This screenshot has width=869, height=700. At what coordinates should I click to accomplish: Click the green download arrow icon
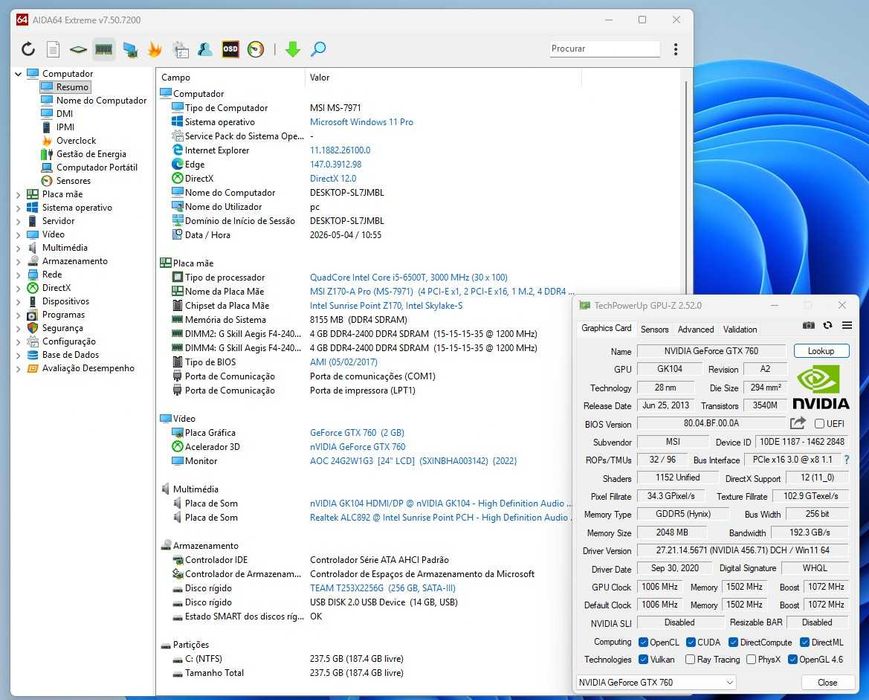pos(293,49)
